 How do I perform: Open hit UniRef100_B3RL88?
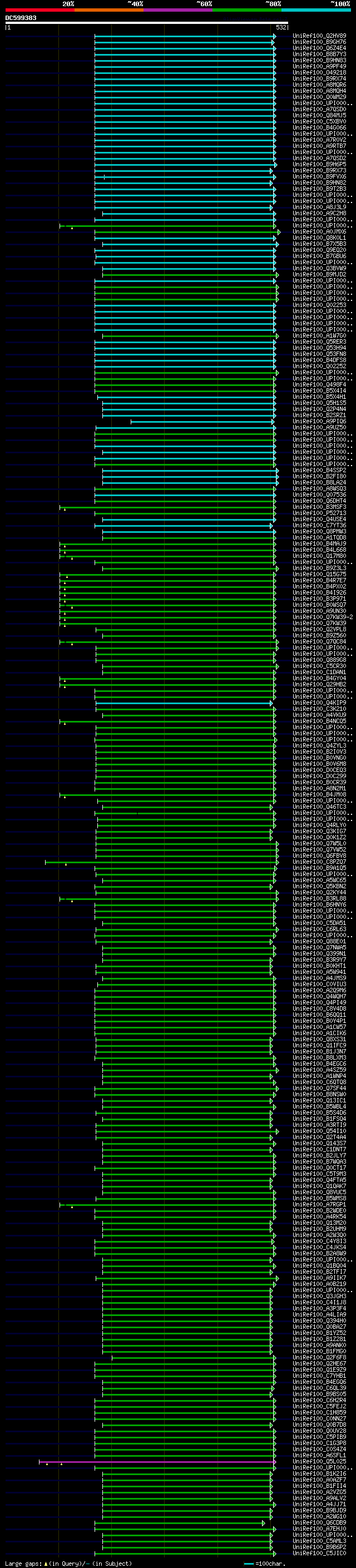[x=319, y=898]
